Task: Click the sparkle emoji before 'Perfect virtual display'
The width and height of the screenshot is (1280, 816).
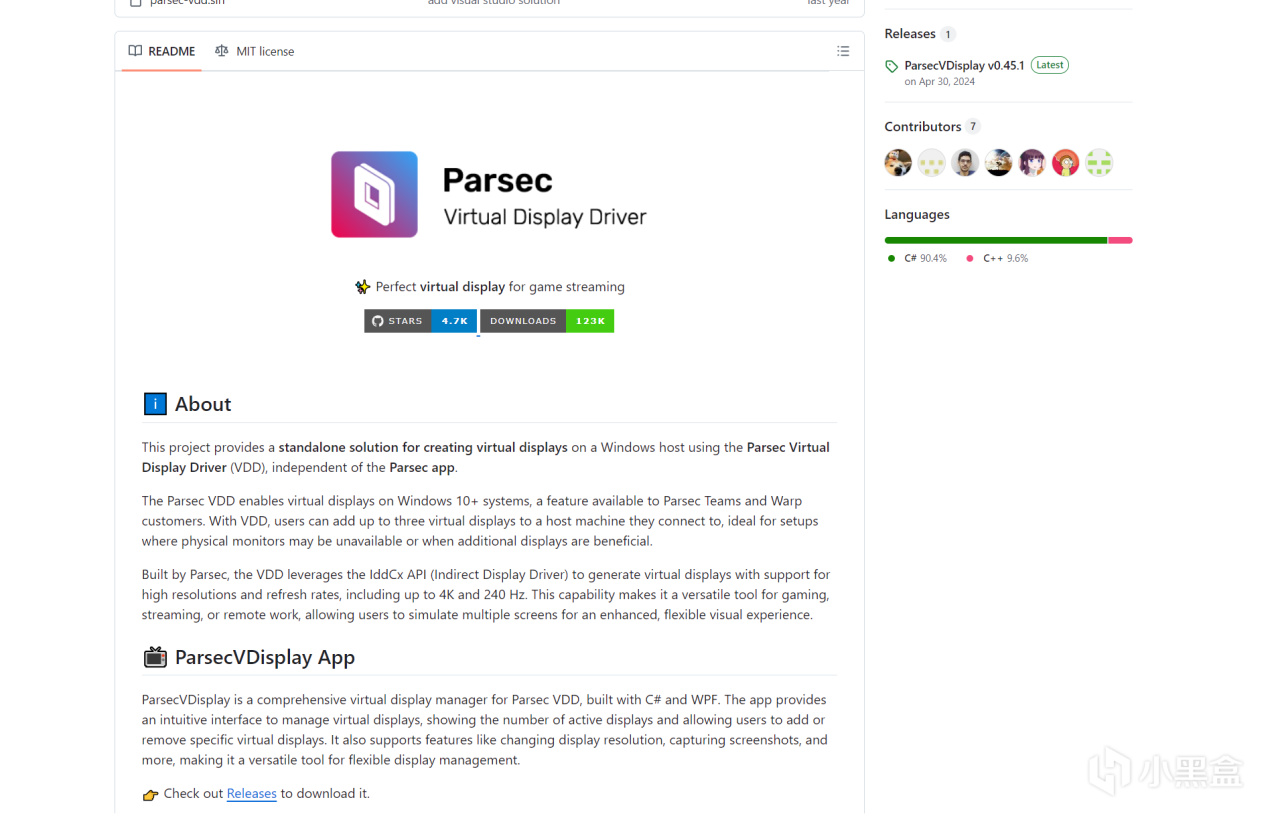Action: pos(363,287)
